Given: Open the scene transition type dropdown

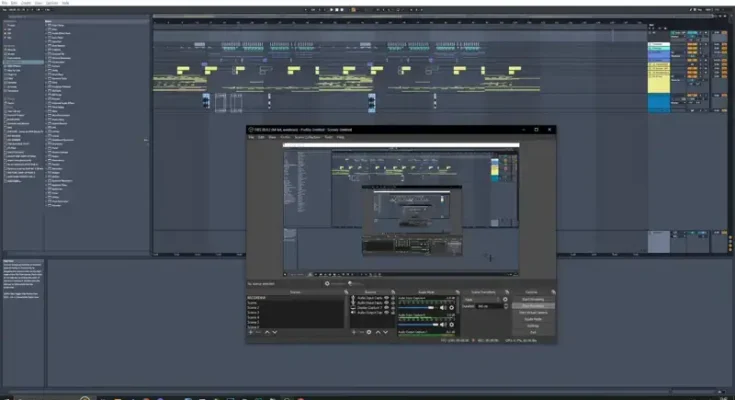Looking at the screenshot, I should pyautogui.click(x=483, y=298).
